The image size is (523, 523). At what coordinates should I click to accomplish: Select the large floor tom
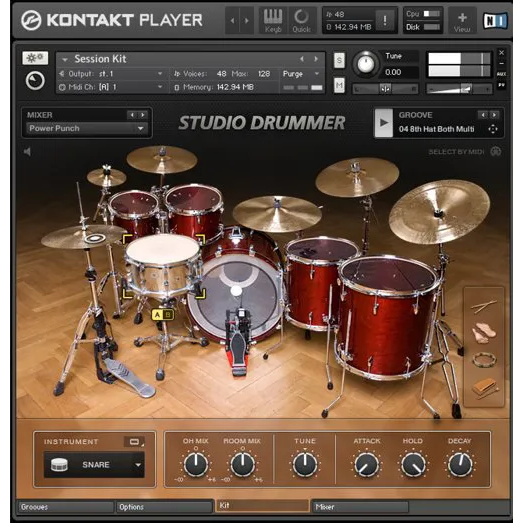coord(388,317)
